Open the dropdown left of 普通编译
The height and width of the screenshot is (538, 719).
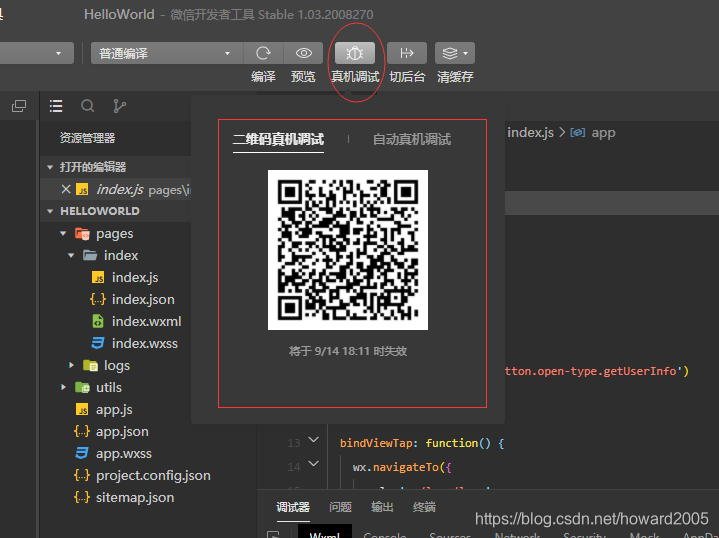click(x=37, y=53)
